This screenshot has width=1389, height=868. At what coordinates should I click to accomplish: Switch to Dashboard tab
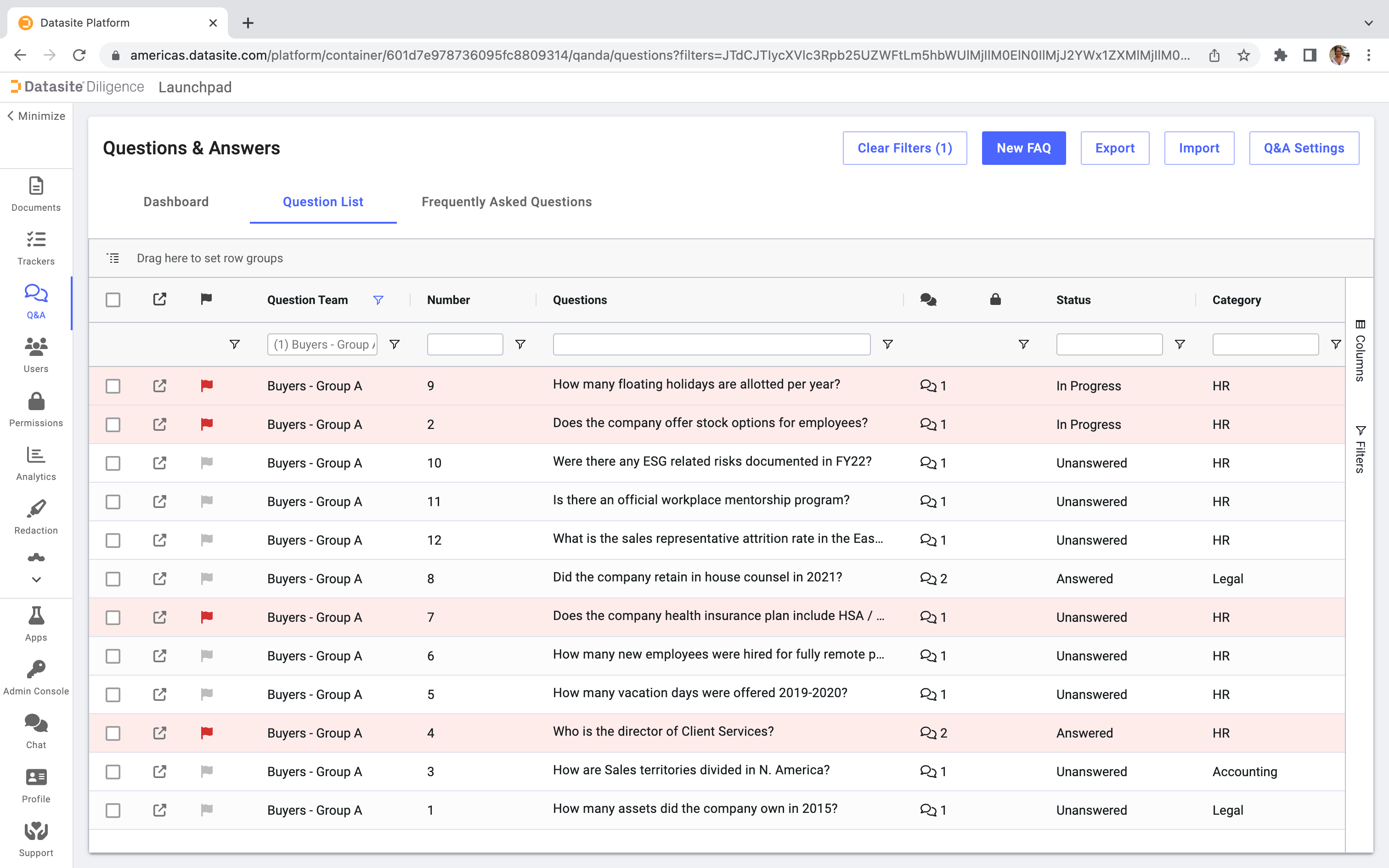coord(176,201)
